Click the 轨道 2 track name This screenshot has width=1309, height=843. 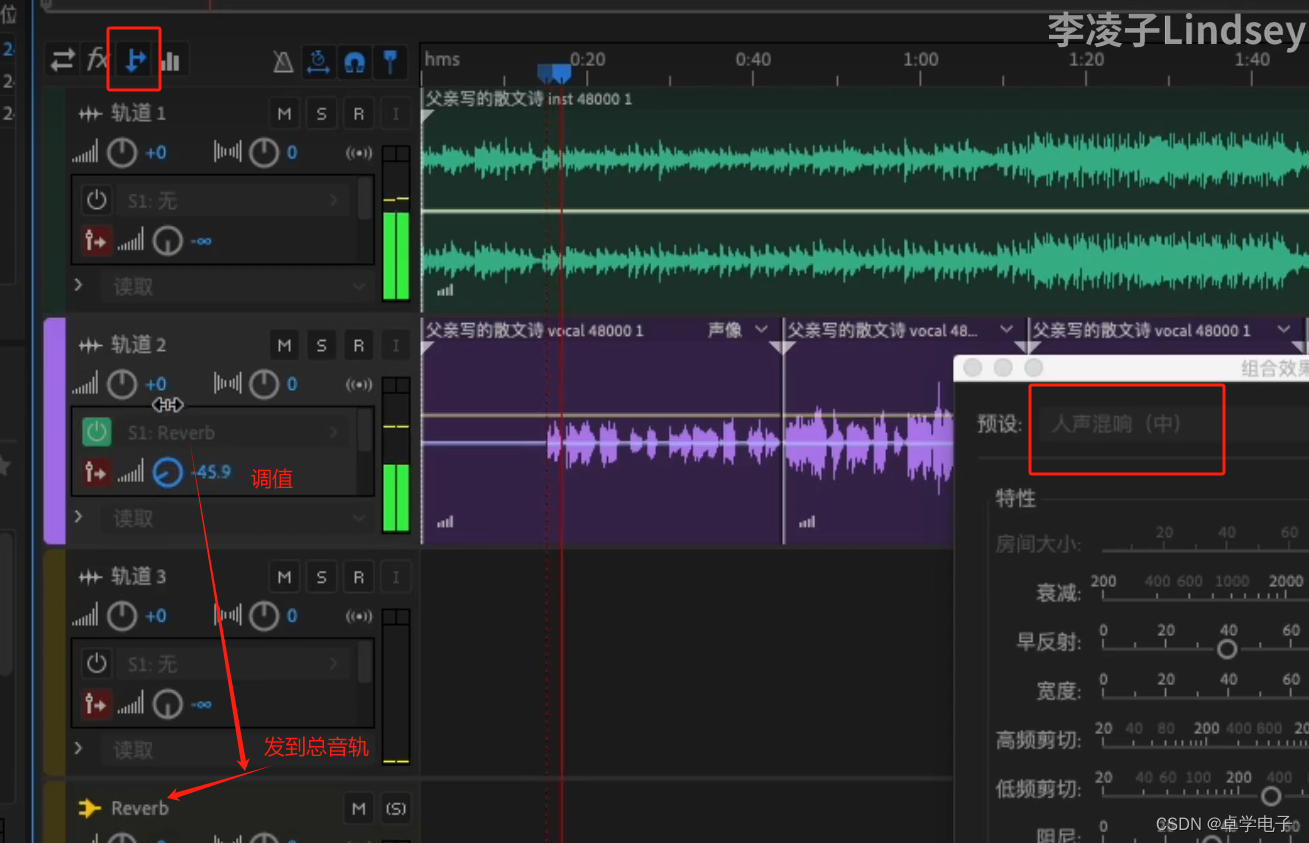(138, 345)
